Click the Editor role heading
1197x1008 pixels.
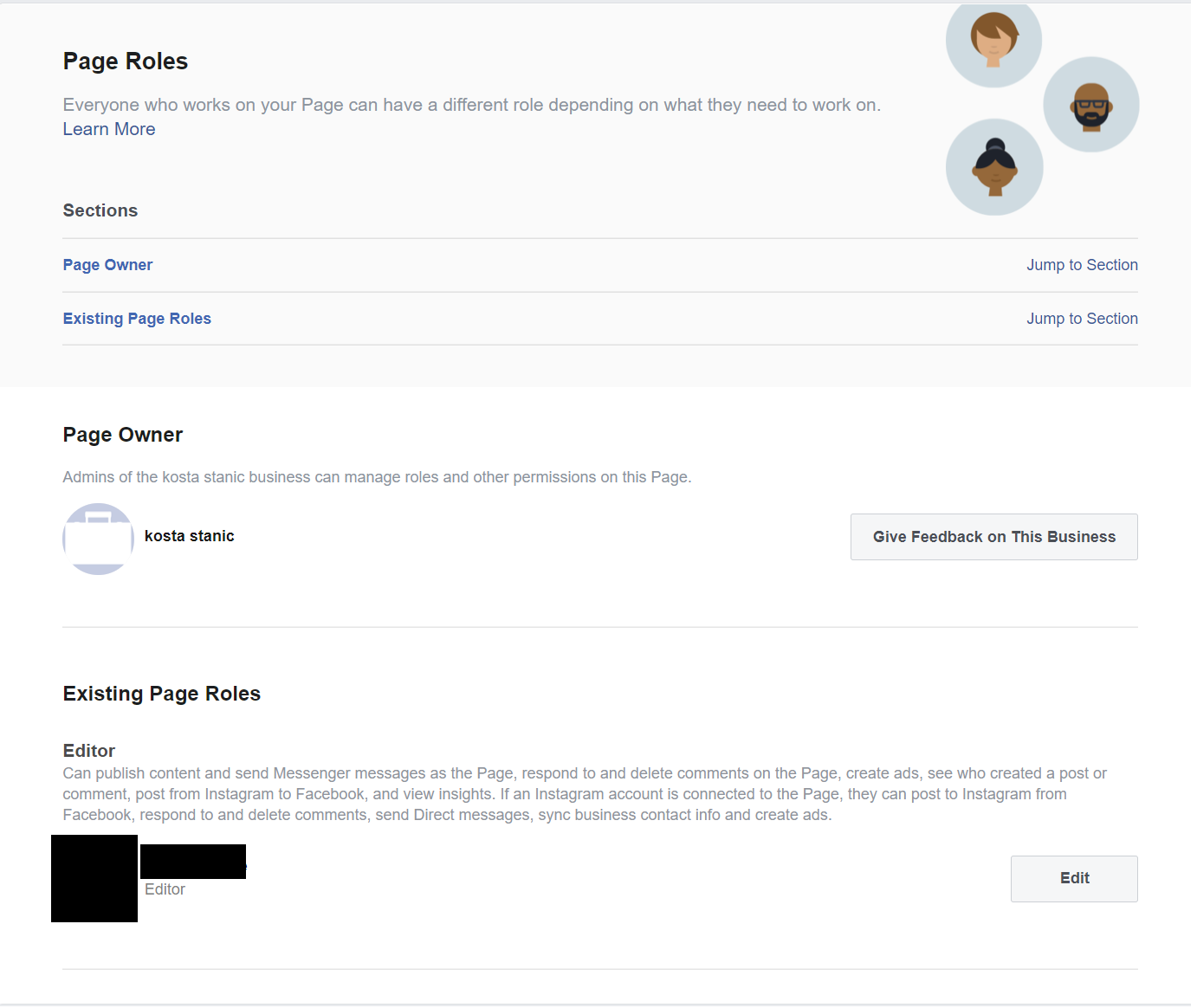click(89, 751)
